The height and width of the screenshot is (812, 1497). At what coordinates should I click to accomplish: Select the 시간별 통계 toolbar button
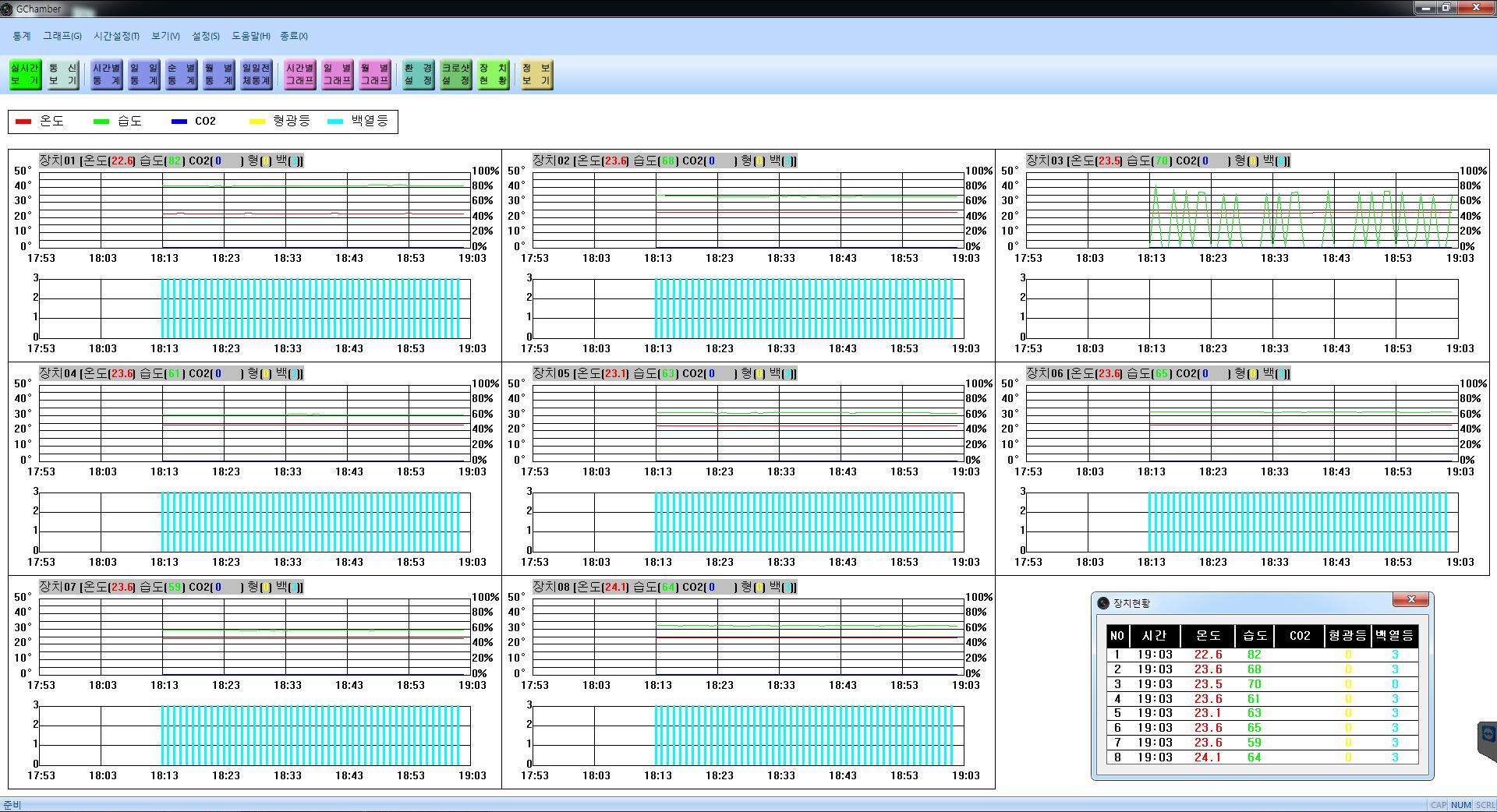[106, 75]
